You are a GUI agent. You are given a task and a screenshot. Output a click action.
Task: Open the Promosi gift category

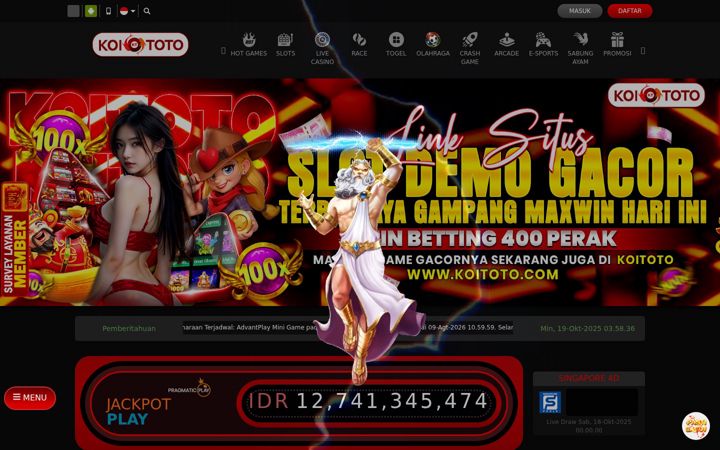(x=617, y=45)
